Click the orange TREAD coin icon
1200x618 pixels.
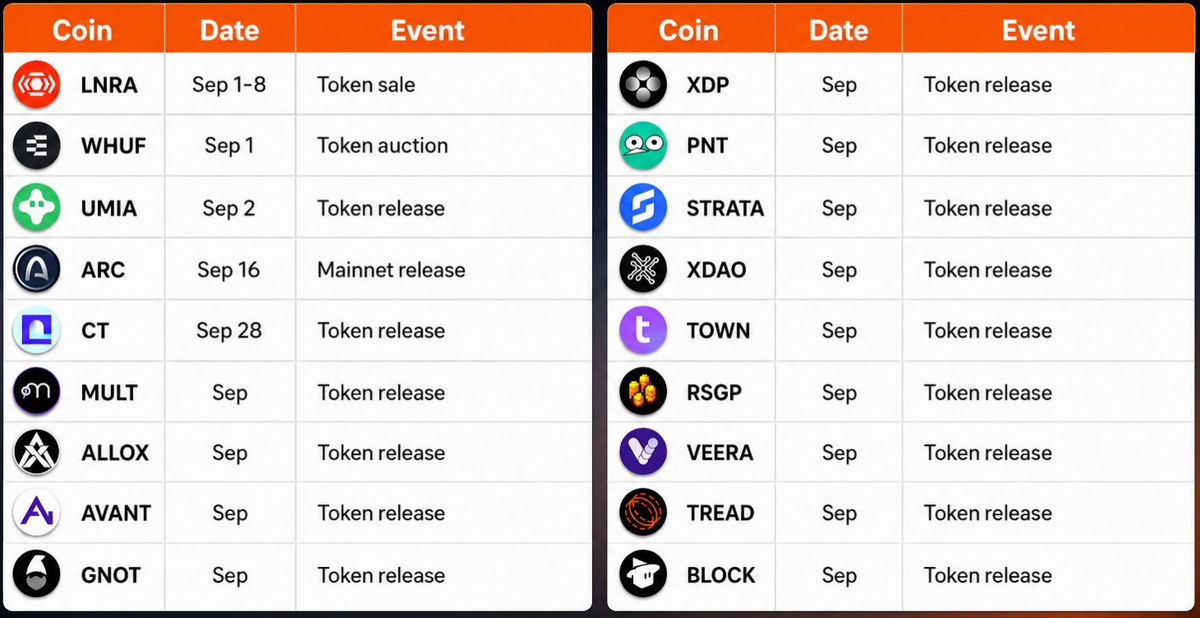[x=643, y=513]
